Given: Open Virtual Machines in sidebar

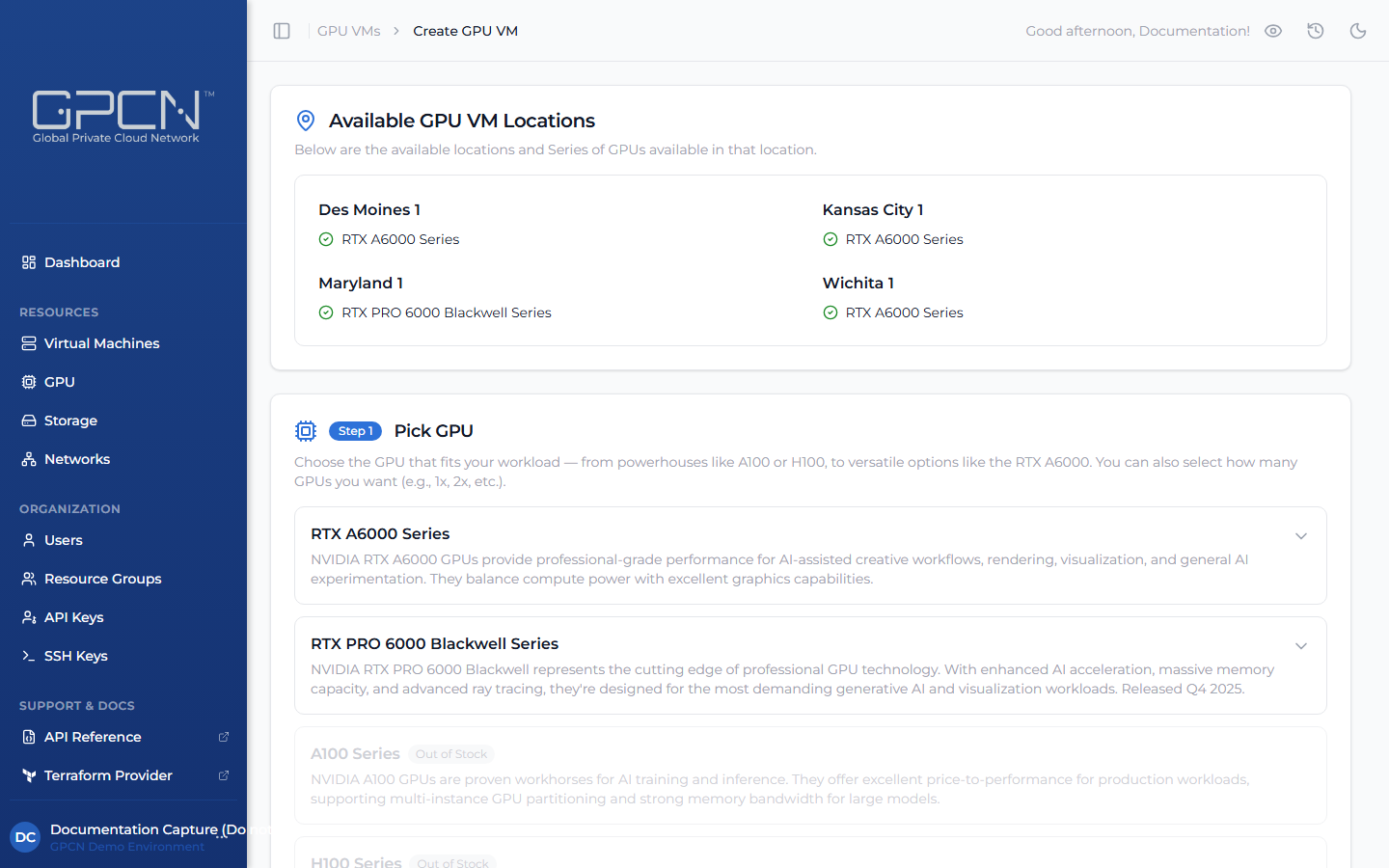Looking at the screenshot, I should pos(123,343).
